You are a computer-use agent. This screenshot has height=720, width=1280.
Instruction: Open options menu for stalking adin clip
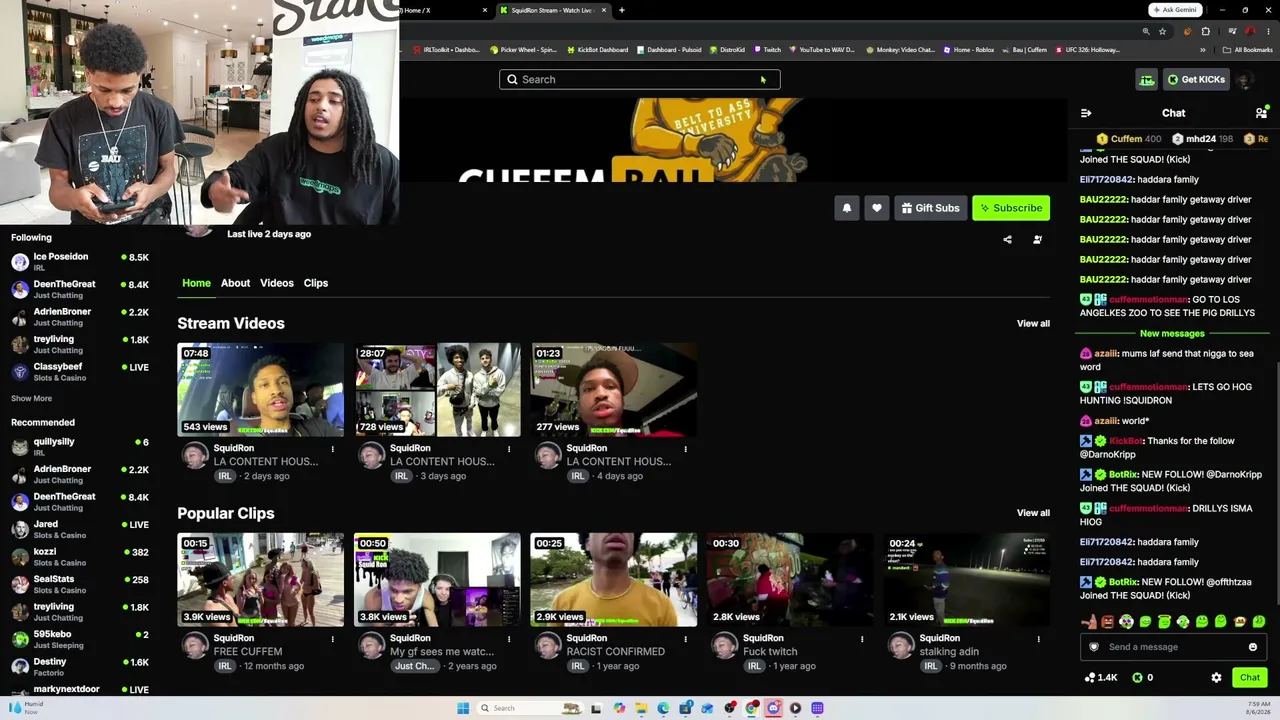coord(1038,639)
